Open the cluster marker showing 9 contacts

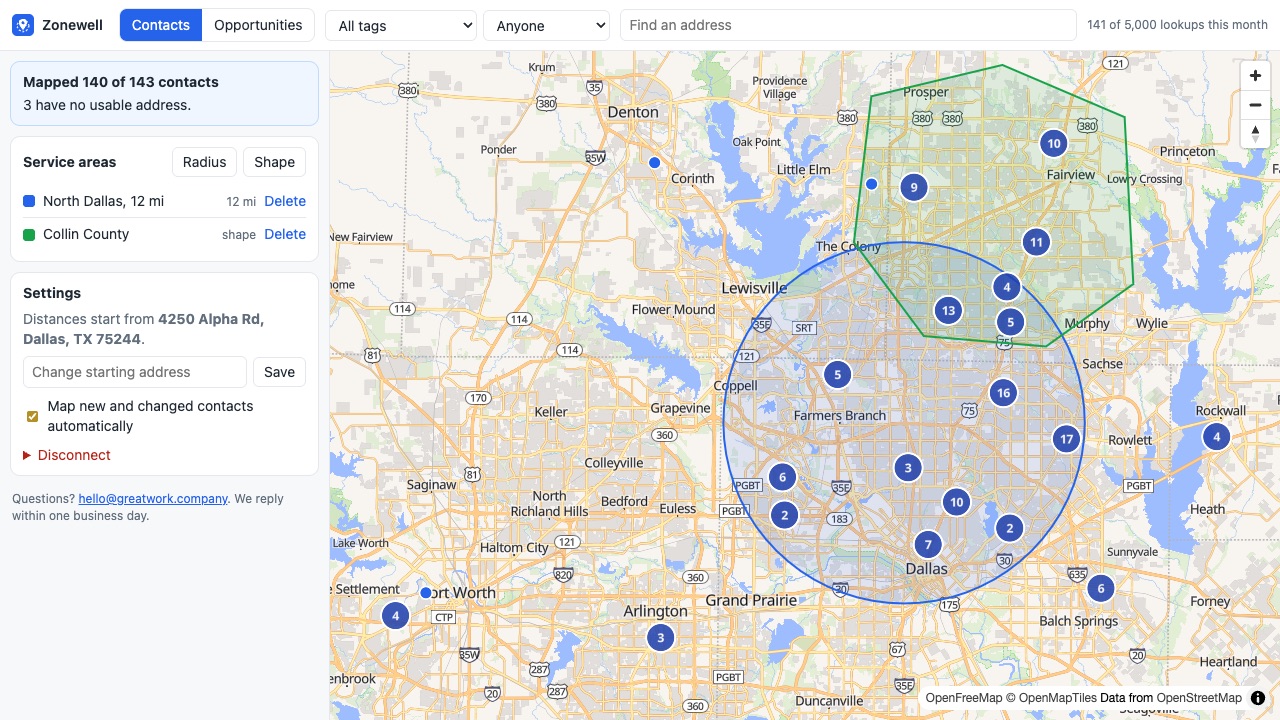[913, 187]
